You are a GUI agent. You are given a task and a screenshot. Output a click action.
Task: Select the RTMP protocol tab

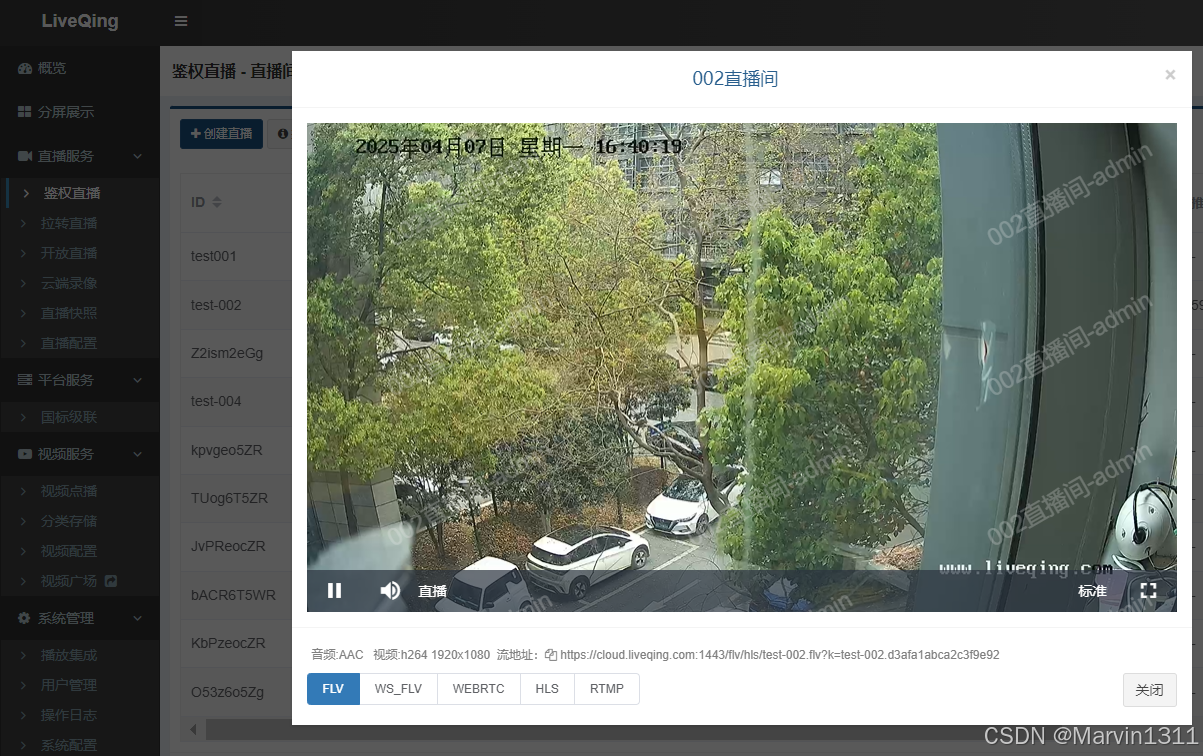[606, 689]
